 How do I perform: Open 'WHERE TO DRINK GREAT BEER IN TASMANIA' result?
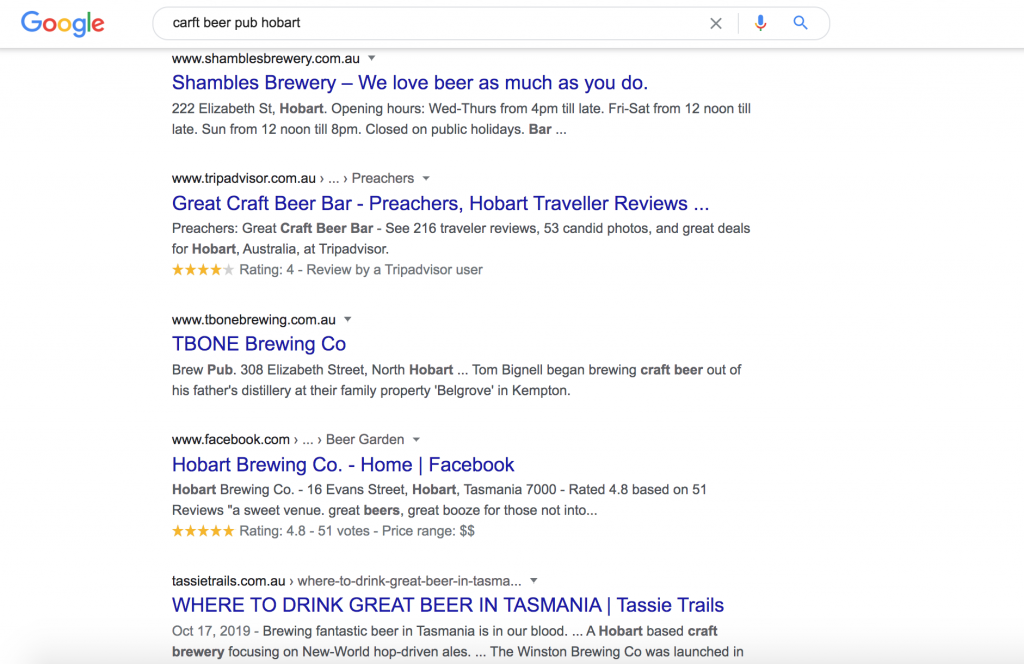pos(447,605)
